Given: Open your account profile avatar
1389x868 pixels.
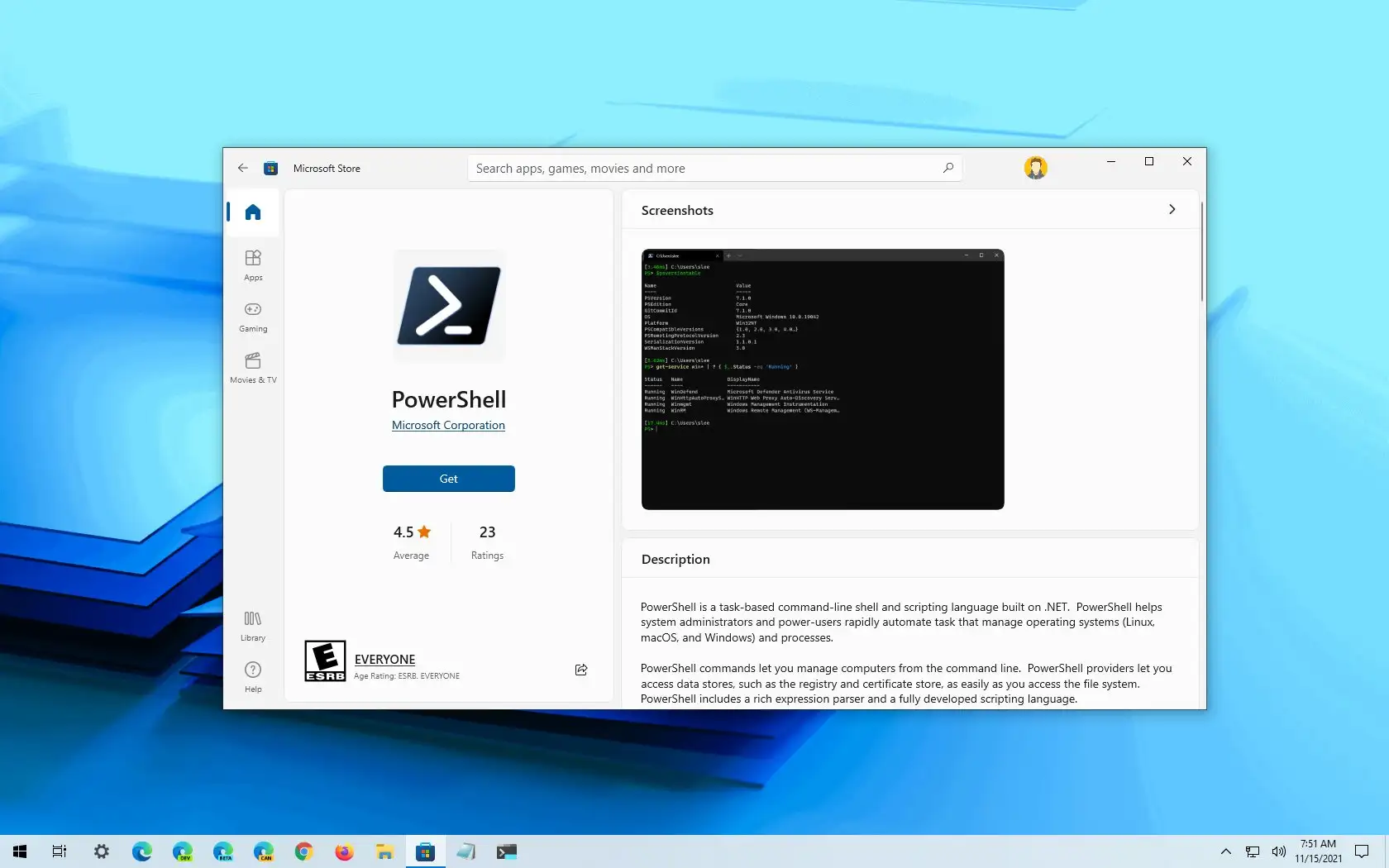Looking at the screenshot, I should tap(1035, 168).
